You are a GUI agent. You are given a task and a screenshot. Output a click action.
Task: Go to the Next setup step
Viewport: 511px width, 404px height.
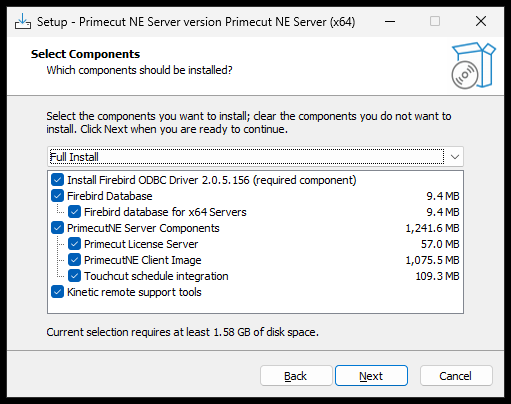point(371,376)
